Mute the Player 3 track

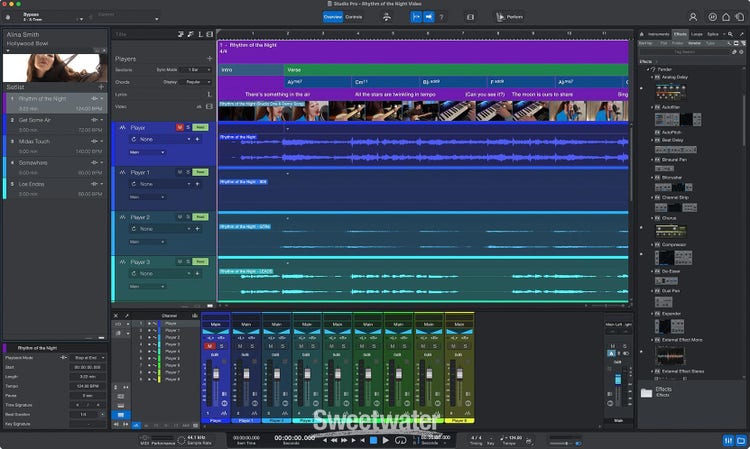tap(180, 262)
